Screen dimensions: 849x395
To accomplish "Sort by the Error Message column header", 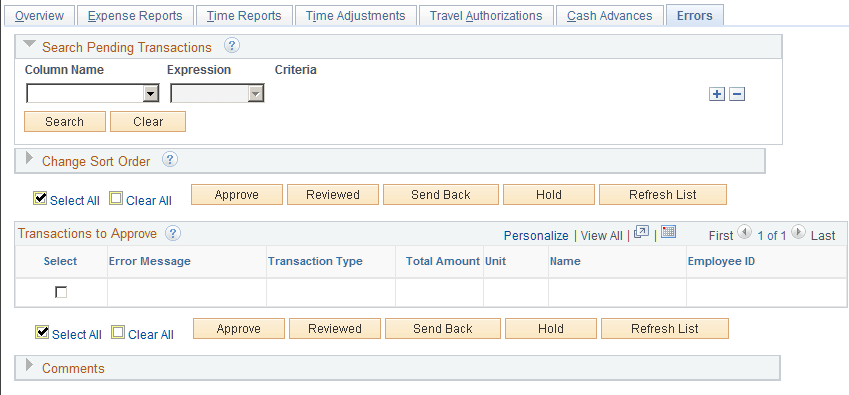I will (x=150, y=261).
